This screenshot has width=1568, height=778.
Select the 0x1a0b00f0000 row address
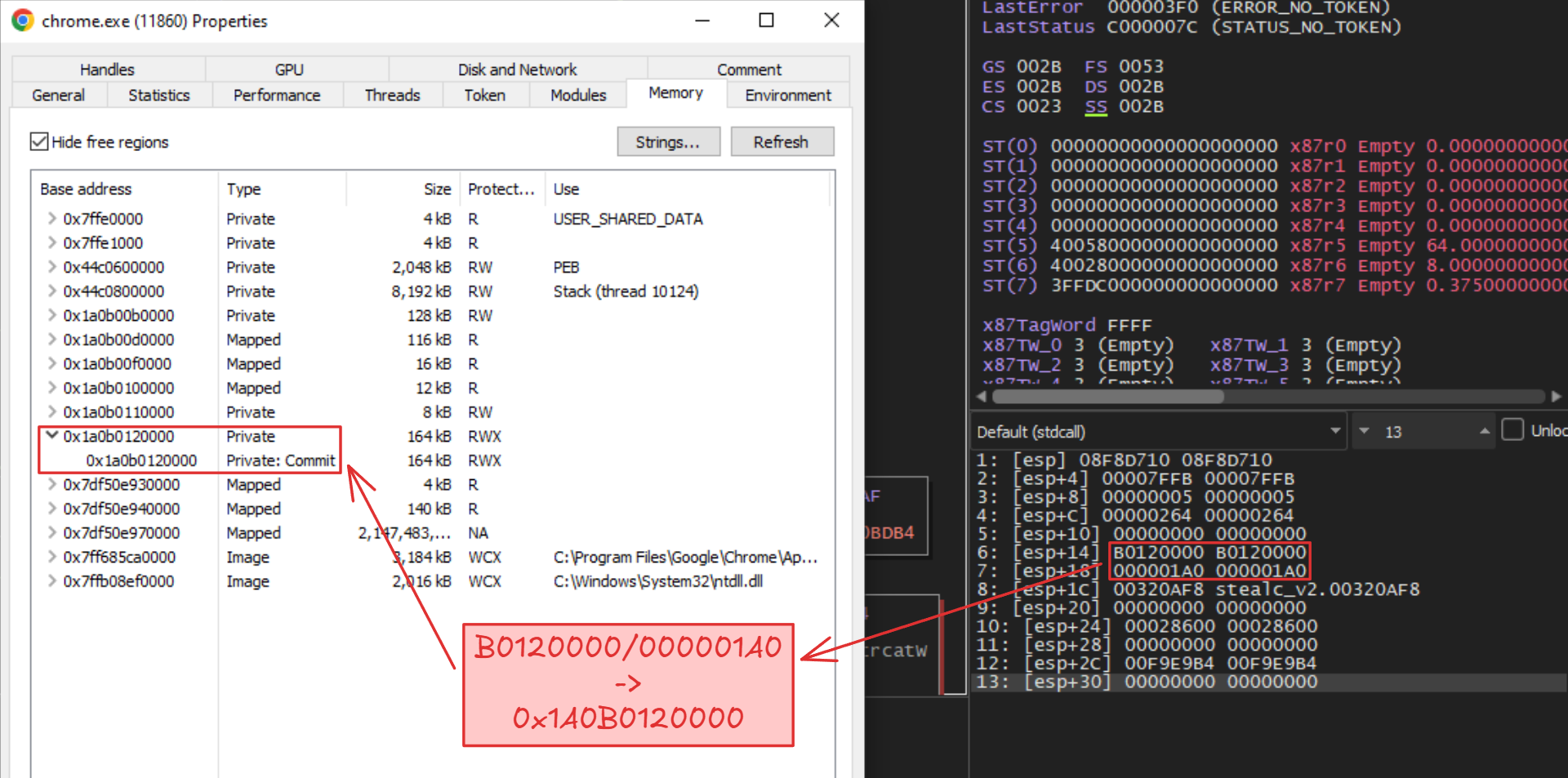(117, 363)
